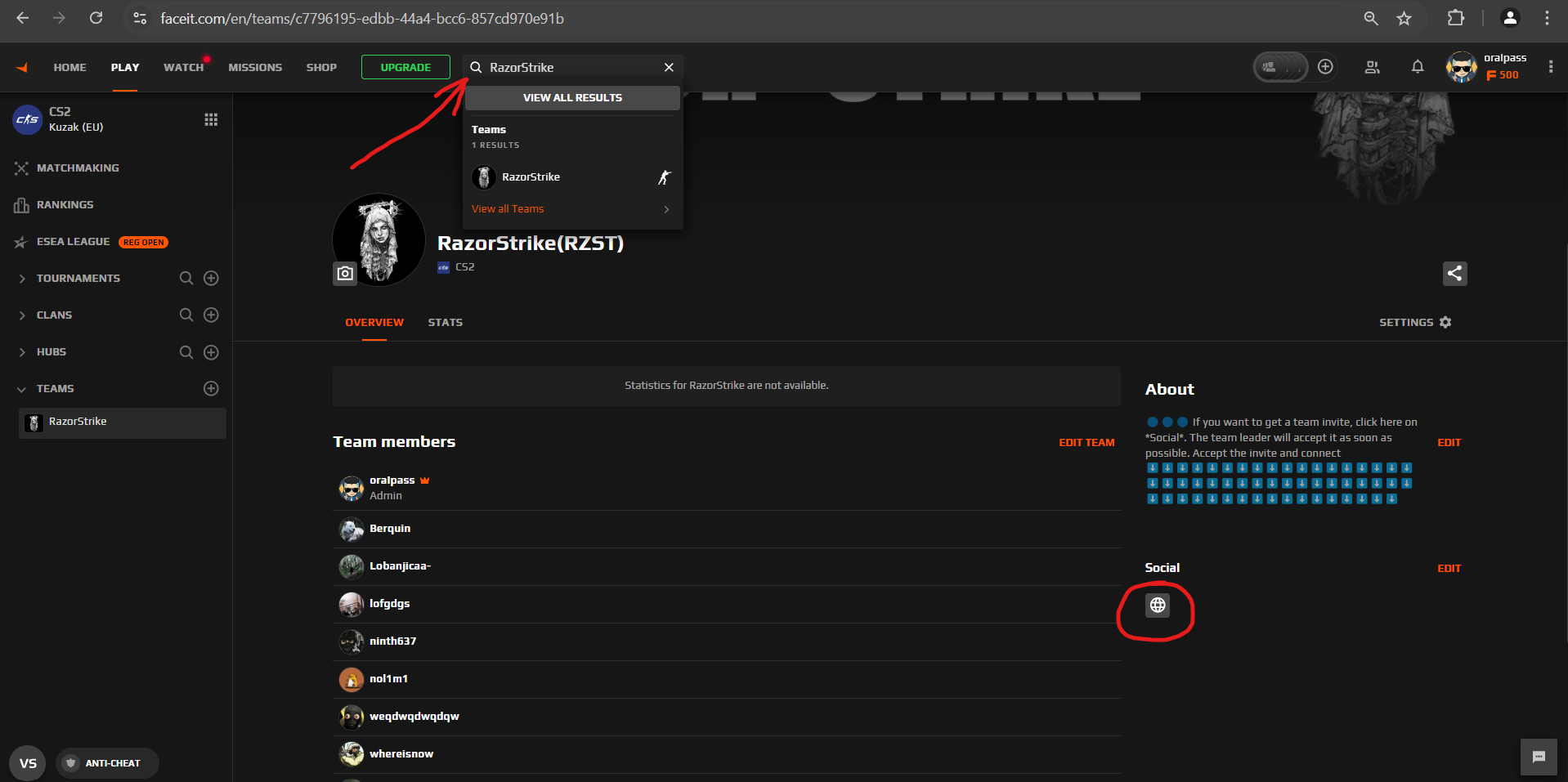Open the friends list icon
This screenshot has width=1568, height=782.
tap(1373, 67)
